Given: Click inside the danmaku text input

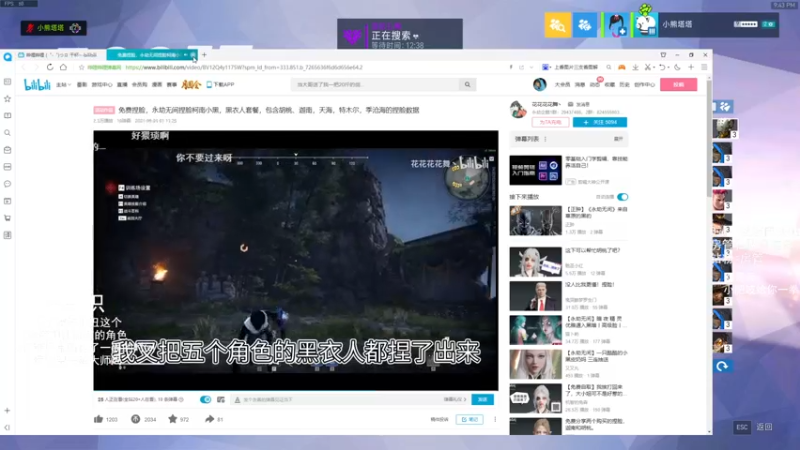Looking at the screenshot, I should (337, 399).
